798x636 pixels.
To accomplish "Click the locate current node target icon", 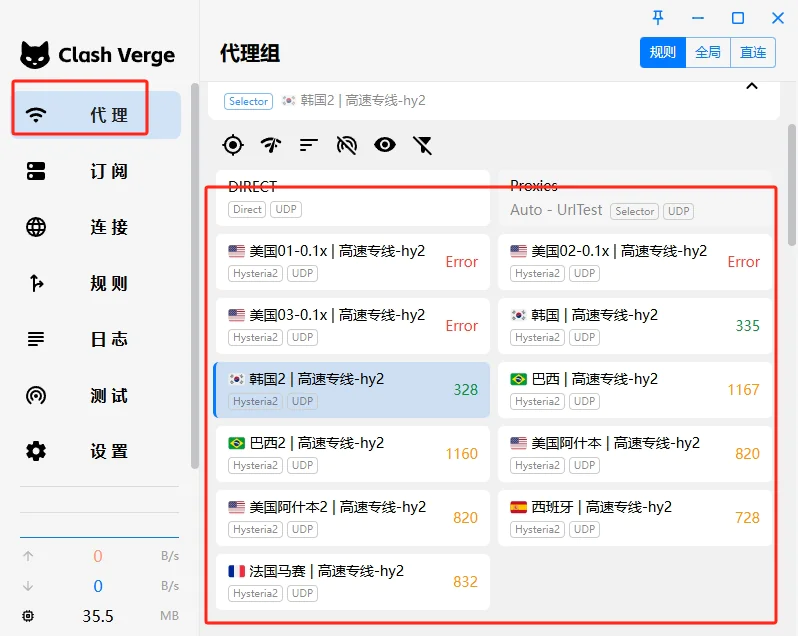I will coord(233,145).
